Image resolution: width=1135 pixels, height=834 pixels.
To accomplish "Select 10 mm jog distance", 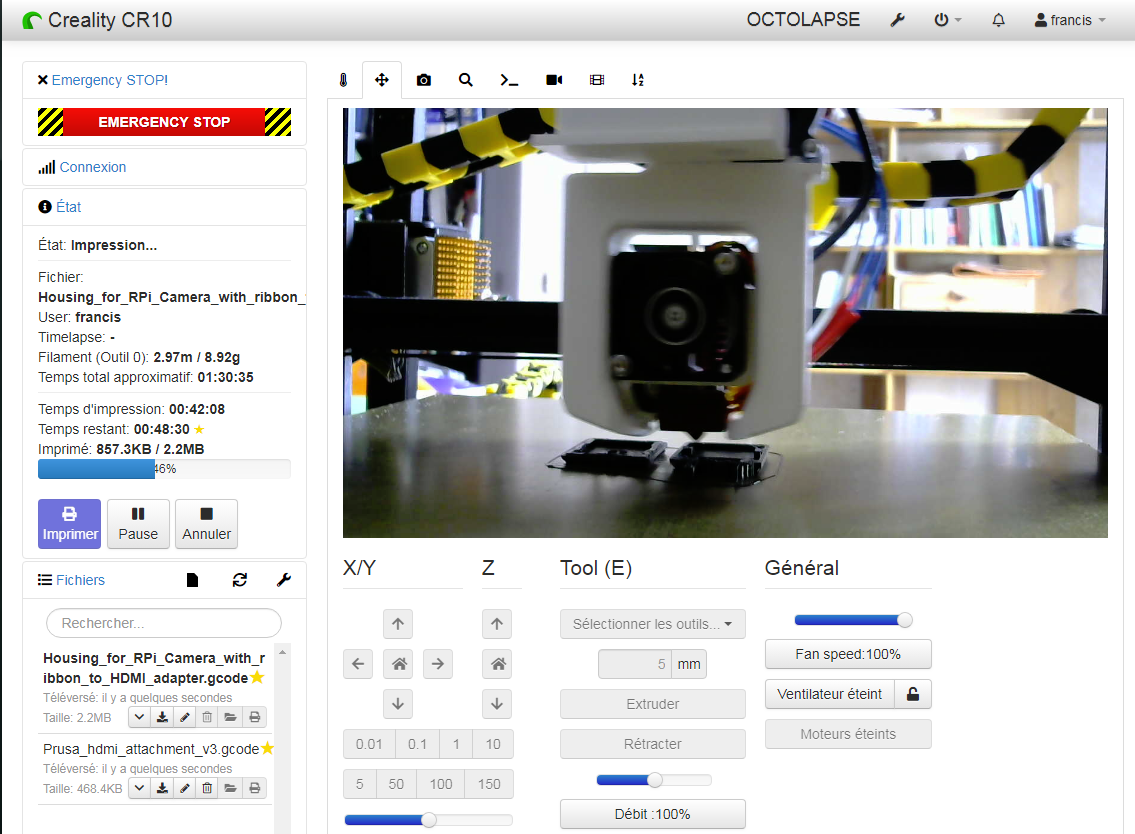I will pos(493,744).
